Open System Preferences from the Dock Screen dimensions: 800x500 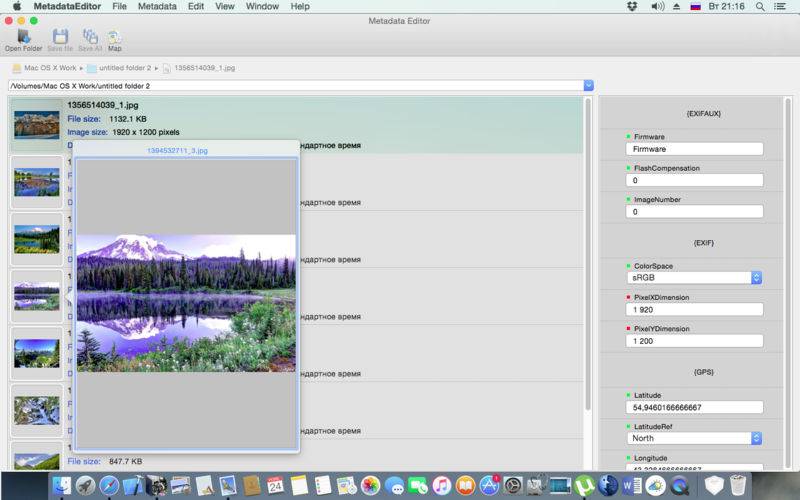pos(513,485)
